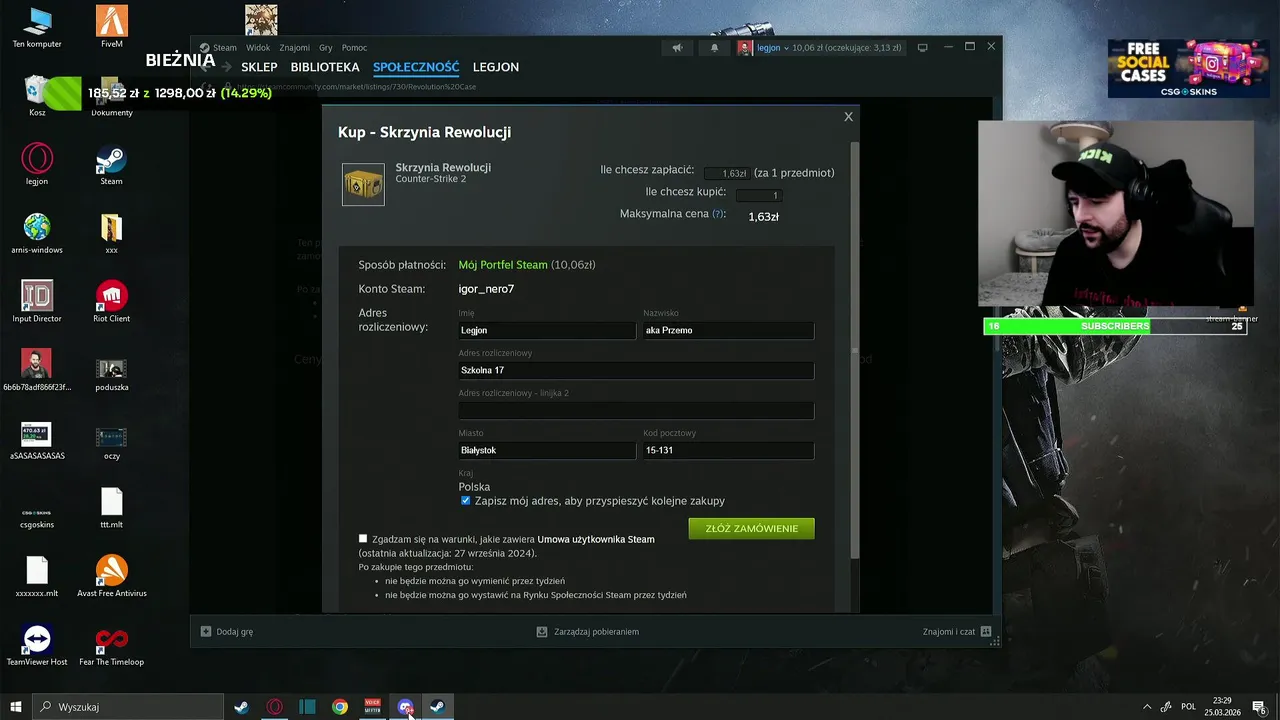The image size is (1280, 720).
Task: Click quantity to buy input field
Action: click(758, 195)
